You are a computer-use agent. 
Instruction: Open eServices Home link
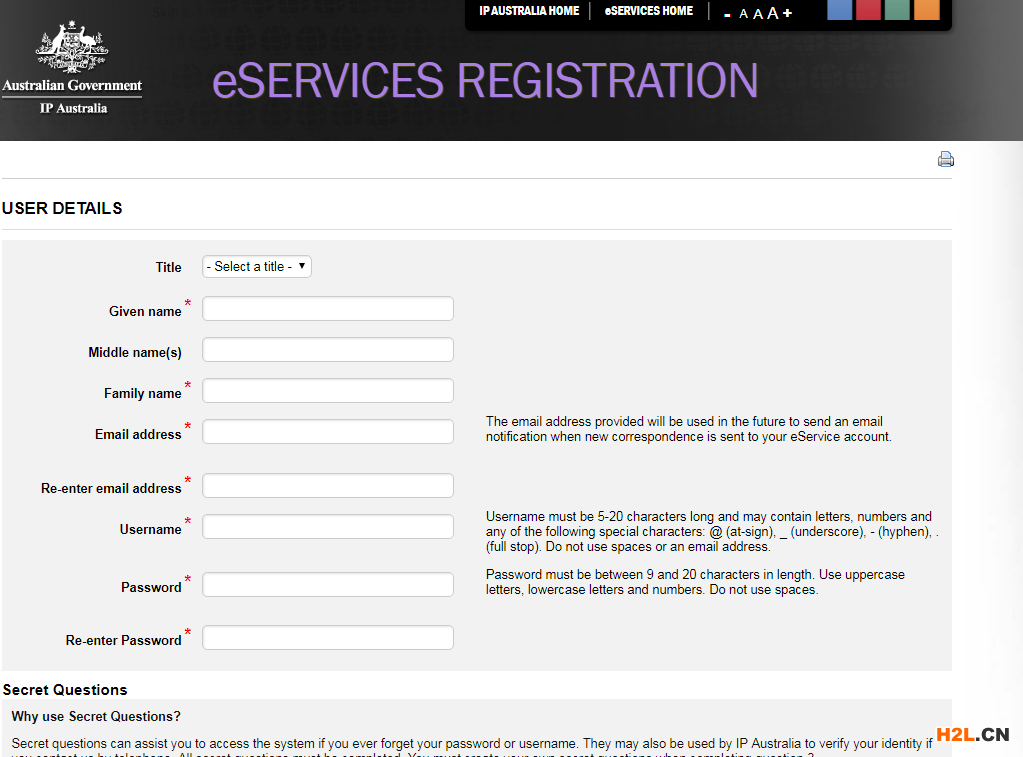point(648,11)
